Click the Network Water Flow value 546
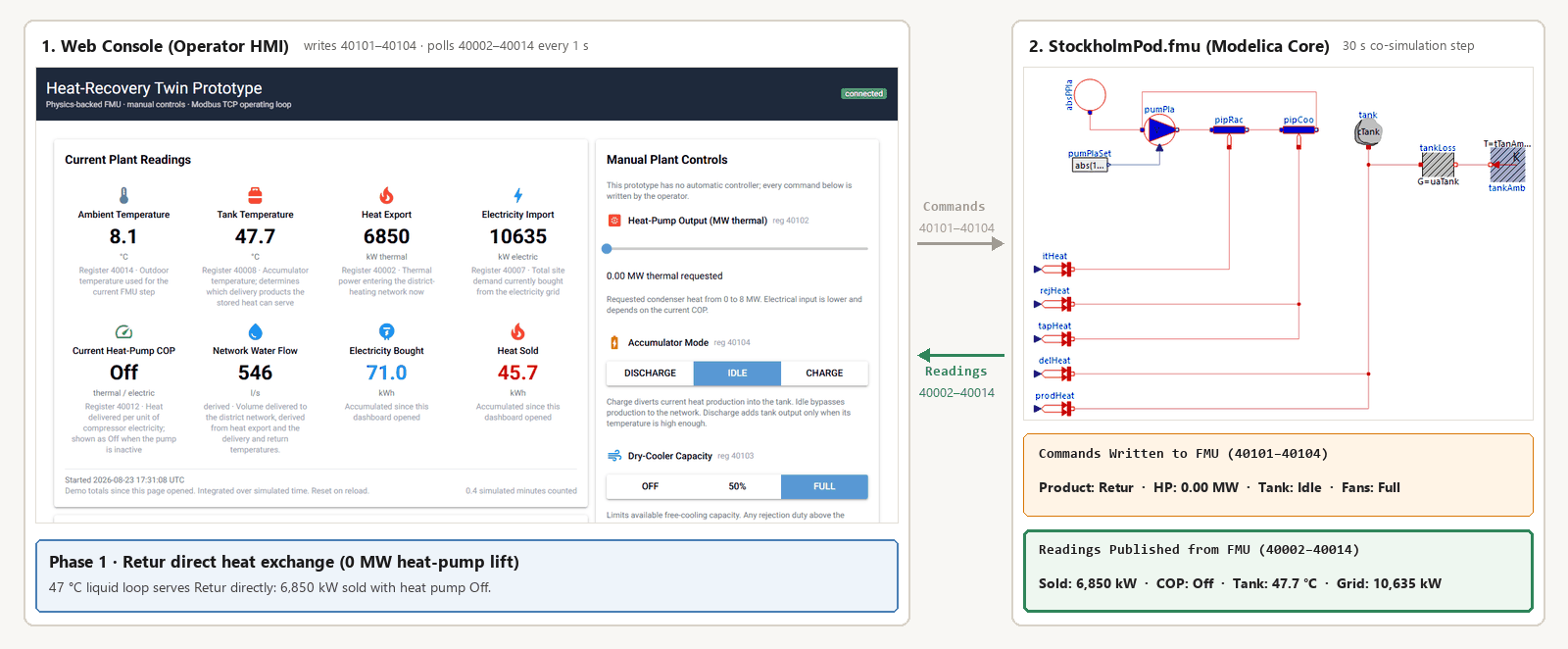Screen dimensions: 1568x649 pyautogui.click(x=255, y=373)
